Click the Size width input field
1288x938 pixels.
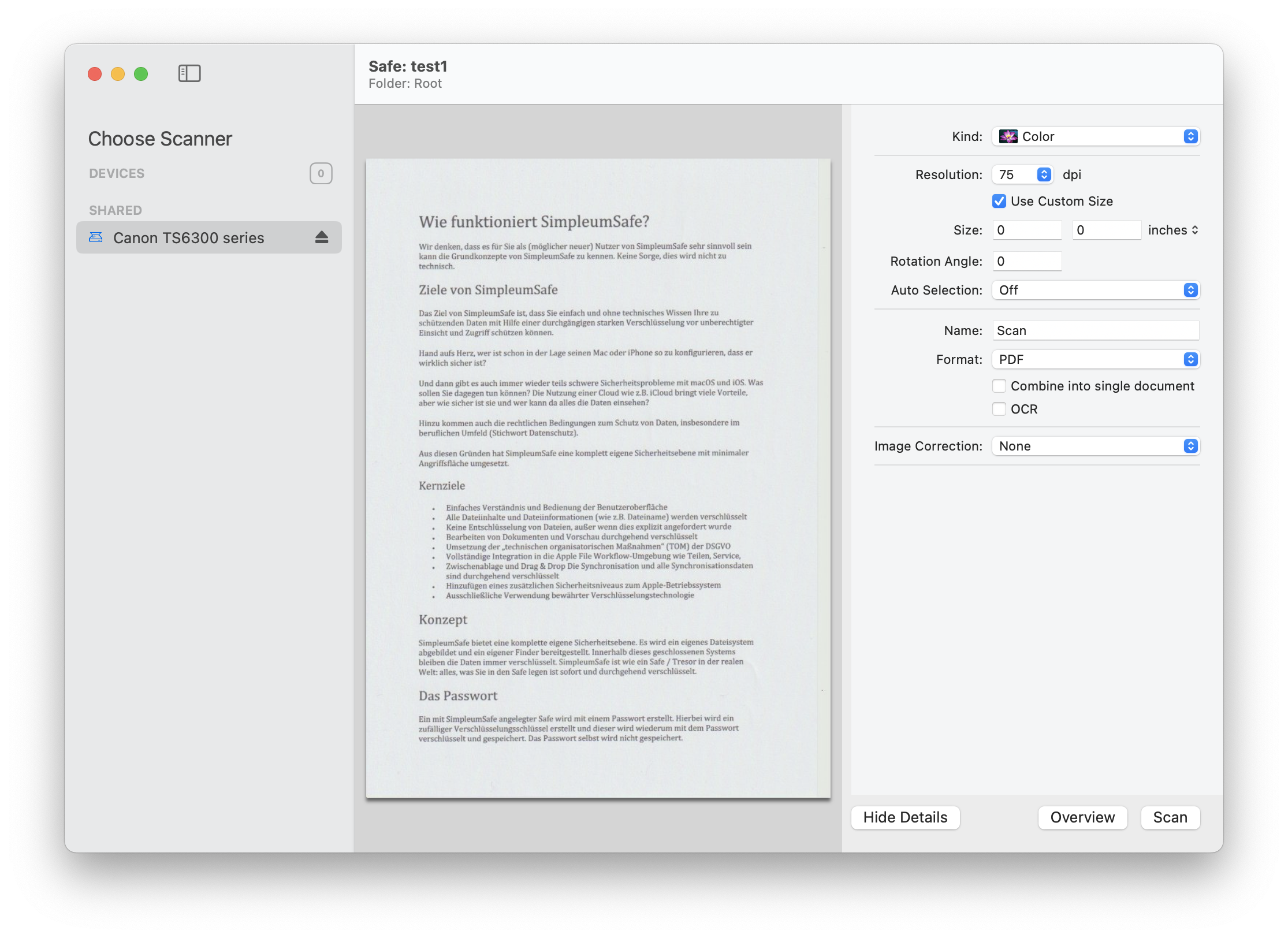(1027, 230)
